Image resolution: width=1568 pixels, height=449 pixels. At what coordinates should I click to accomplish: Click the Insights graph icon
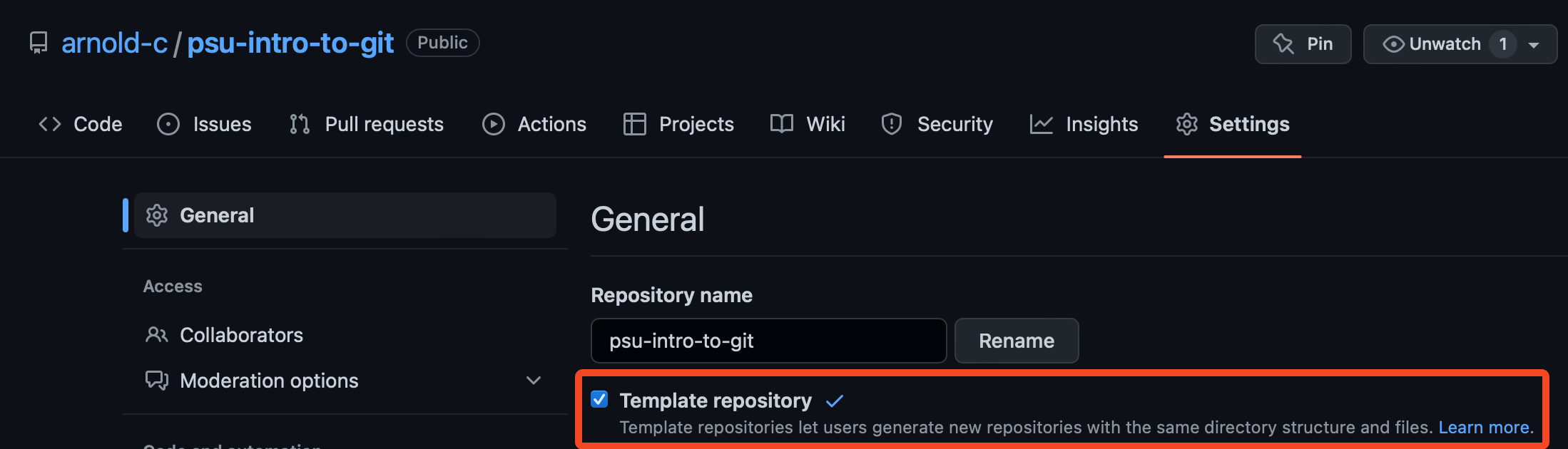1042,124
